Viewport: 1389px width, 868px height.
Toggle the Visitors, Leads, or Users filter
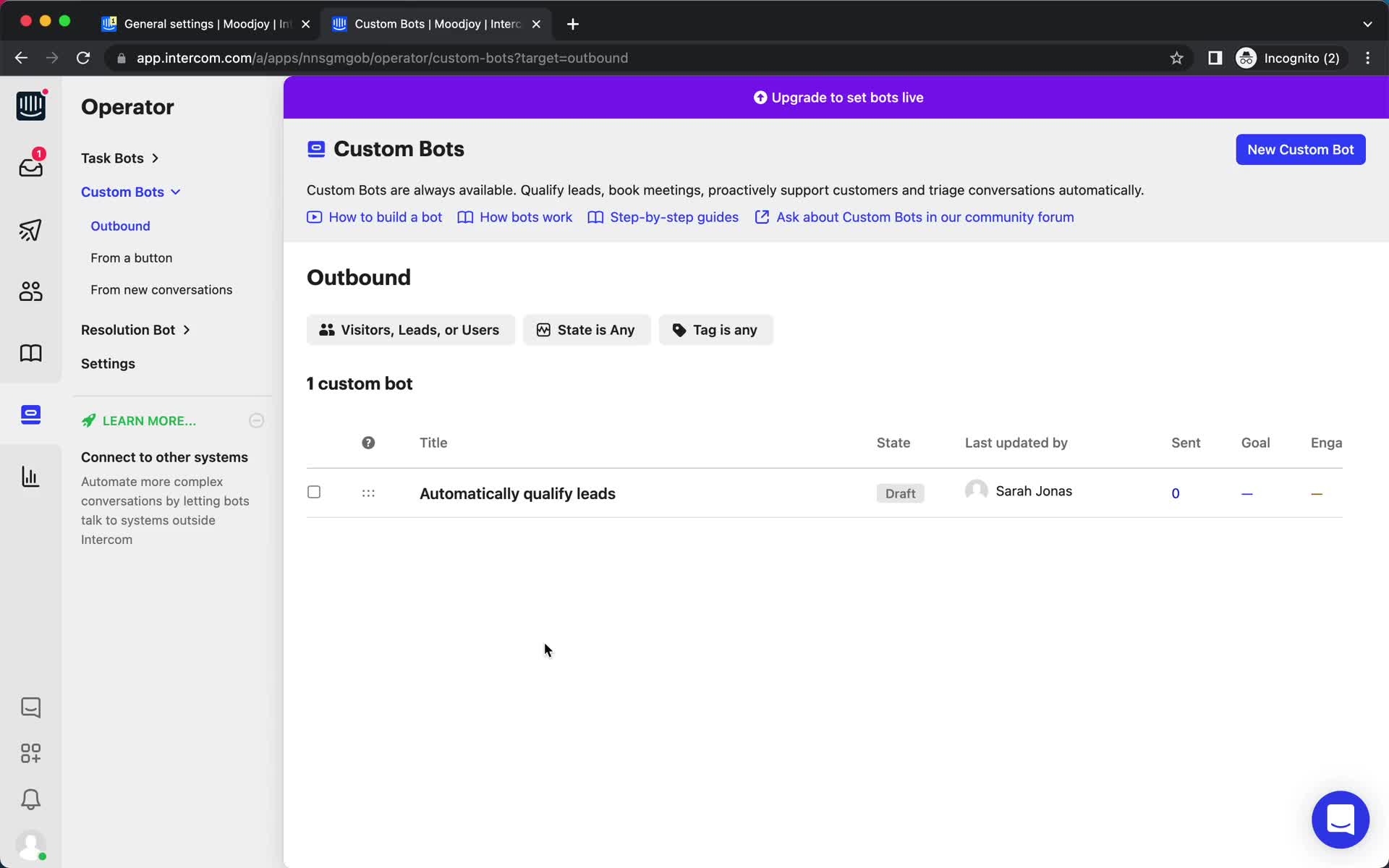[411, 330]
